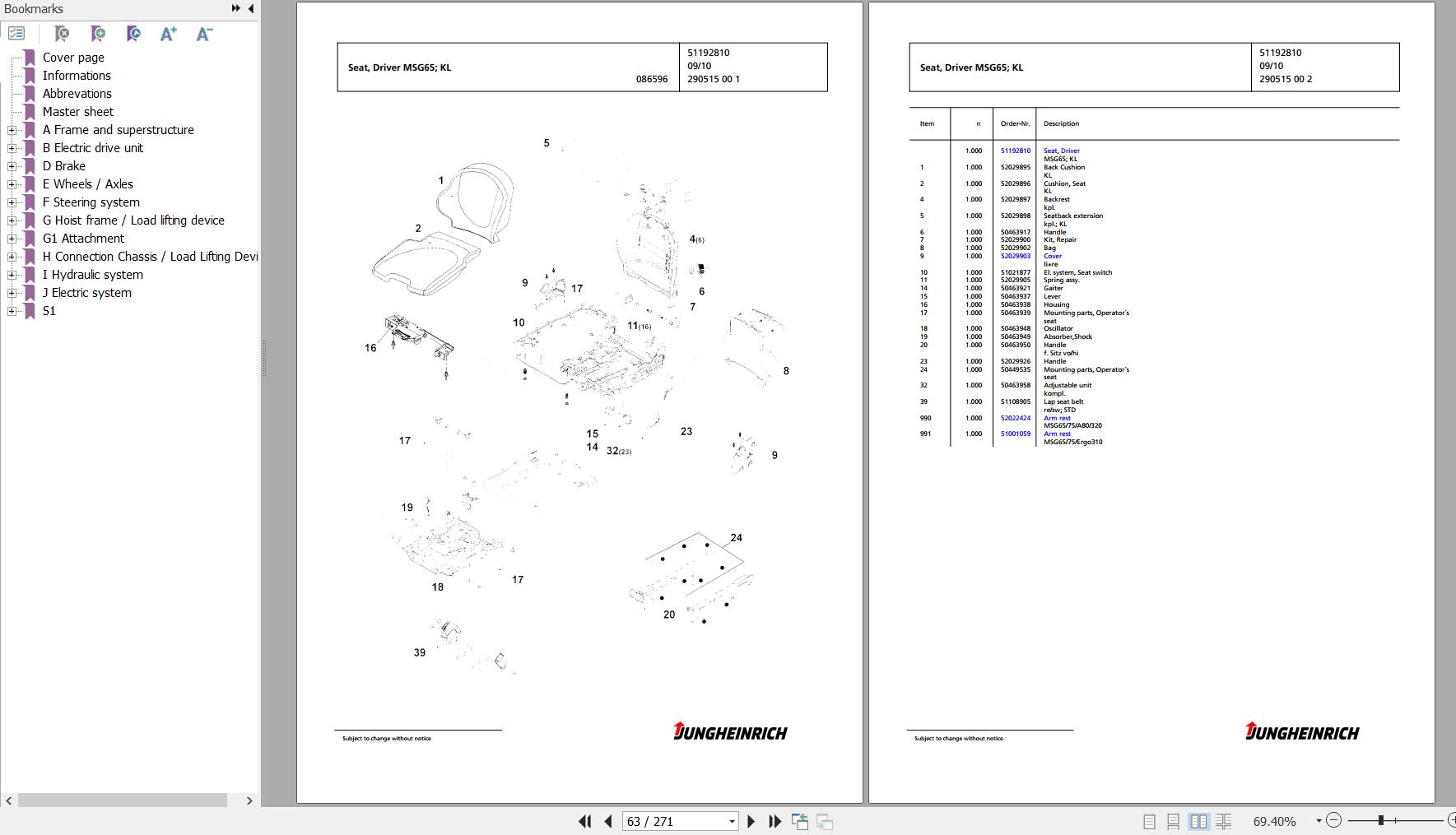Screen dimensions: 1456x835
Task: Expand the A Frame and superstructure bookmark
Action: 12,130
